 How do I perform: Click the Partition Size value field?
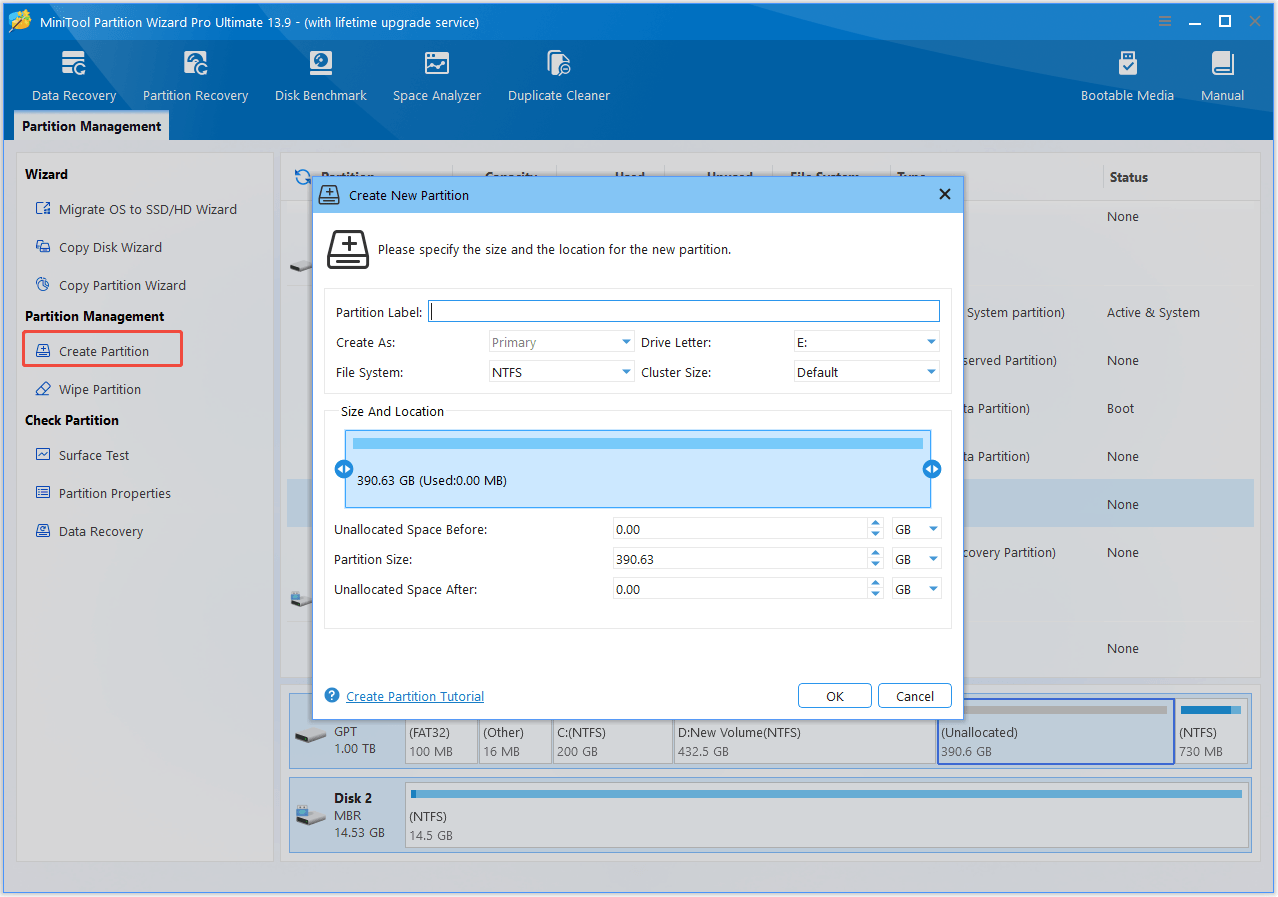(x=740, y=559)
